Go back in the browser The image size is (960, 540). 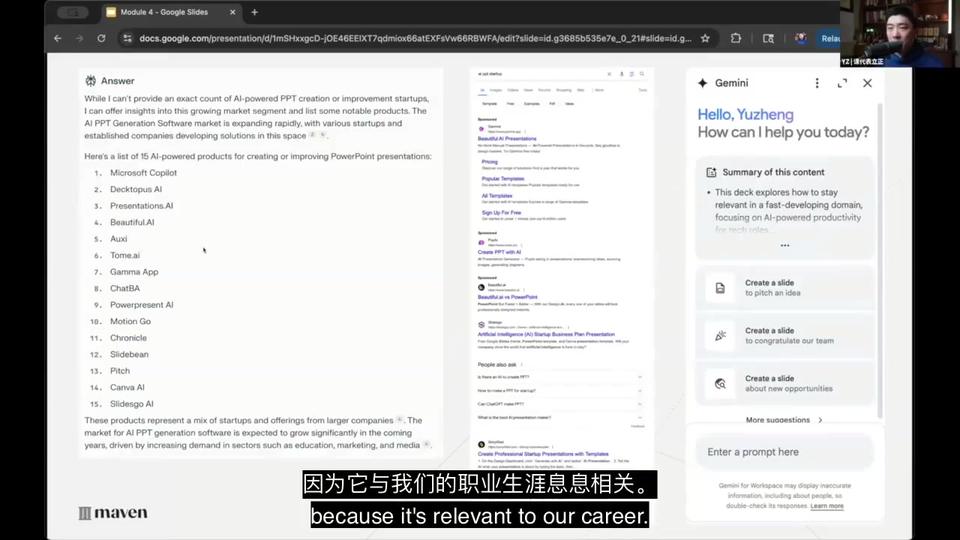[x=58, y=38]
